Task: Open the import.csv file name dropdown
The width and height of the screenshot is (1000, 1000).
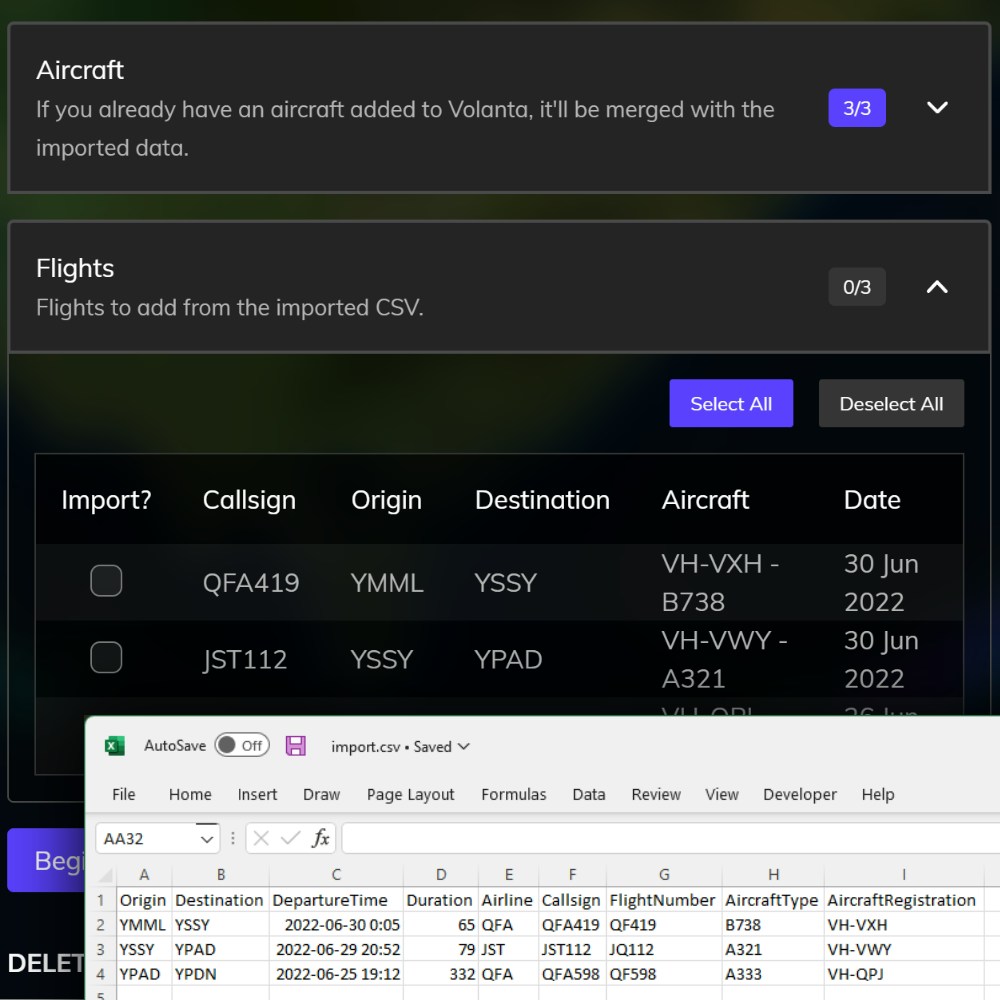Action: (463, 747)
